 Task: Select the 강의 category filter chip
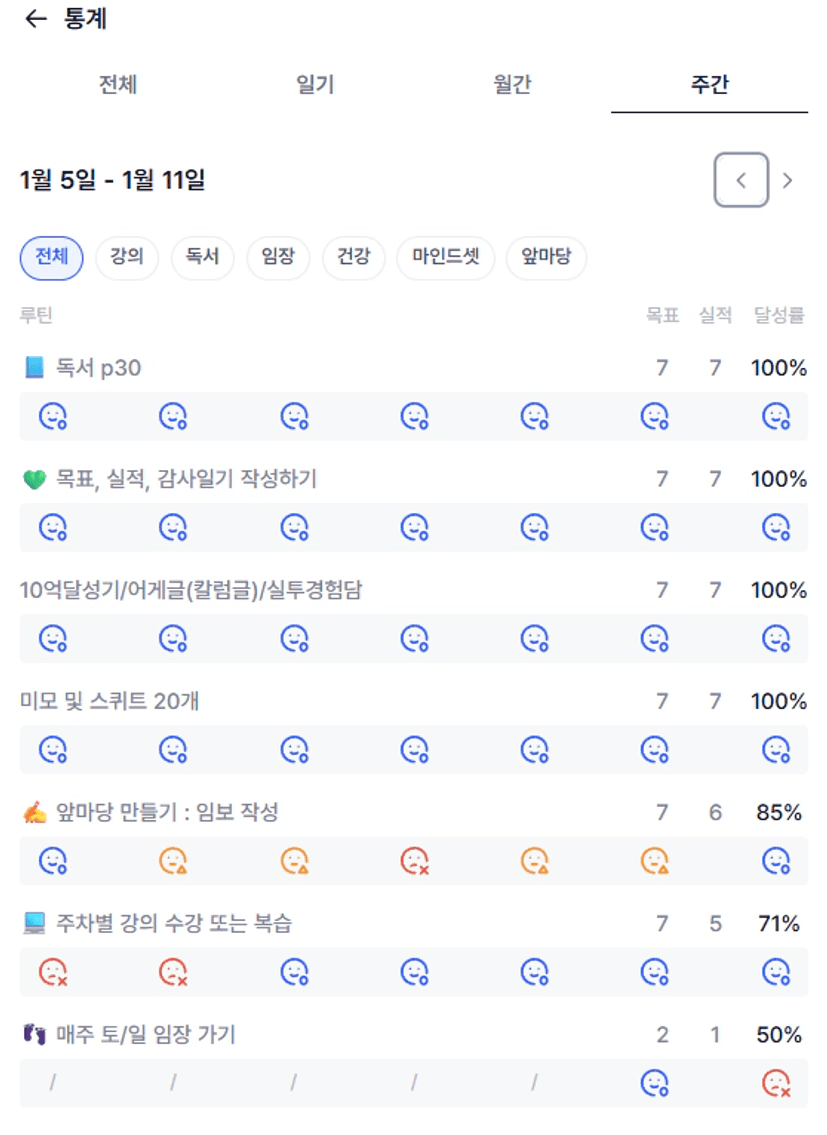(127, 257)
